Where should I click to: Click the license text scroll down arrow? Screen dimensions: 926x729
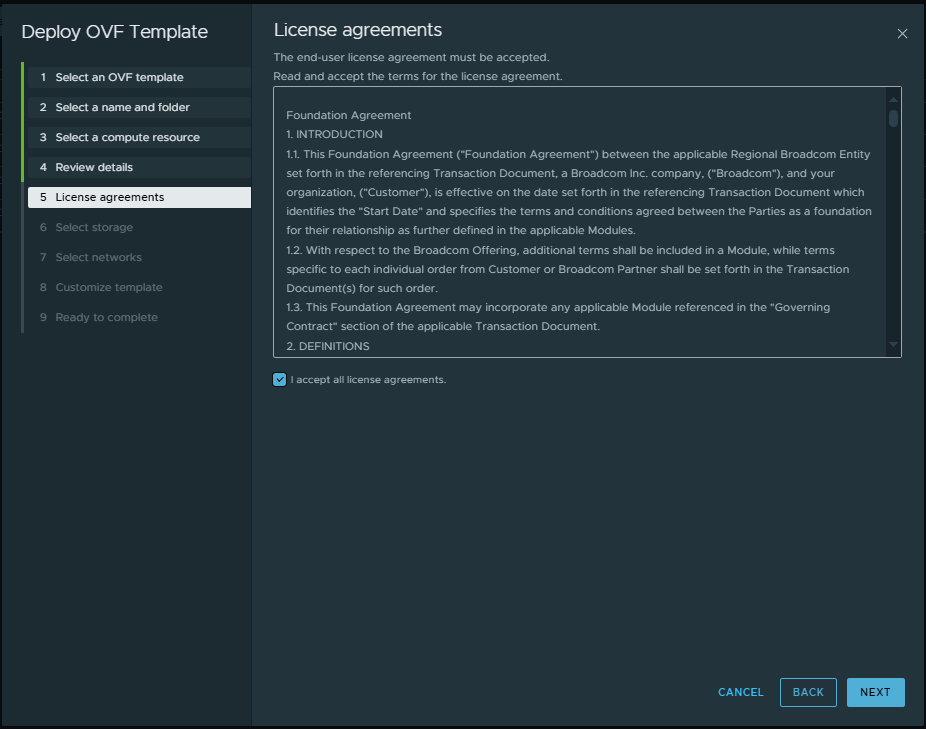[893, 345]
